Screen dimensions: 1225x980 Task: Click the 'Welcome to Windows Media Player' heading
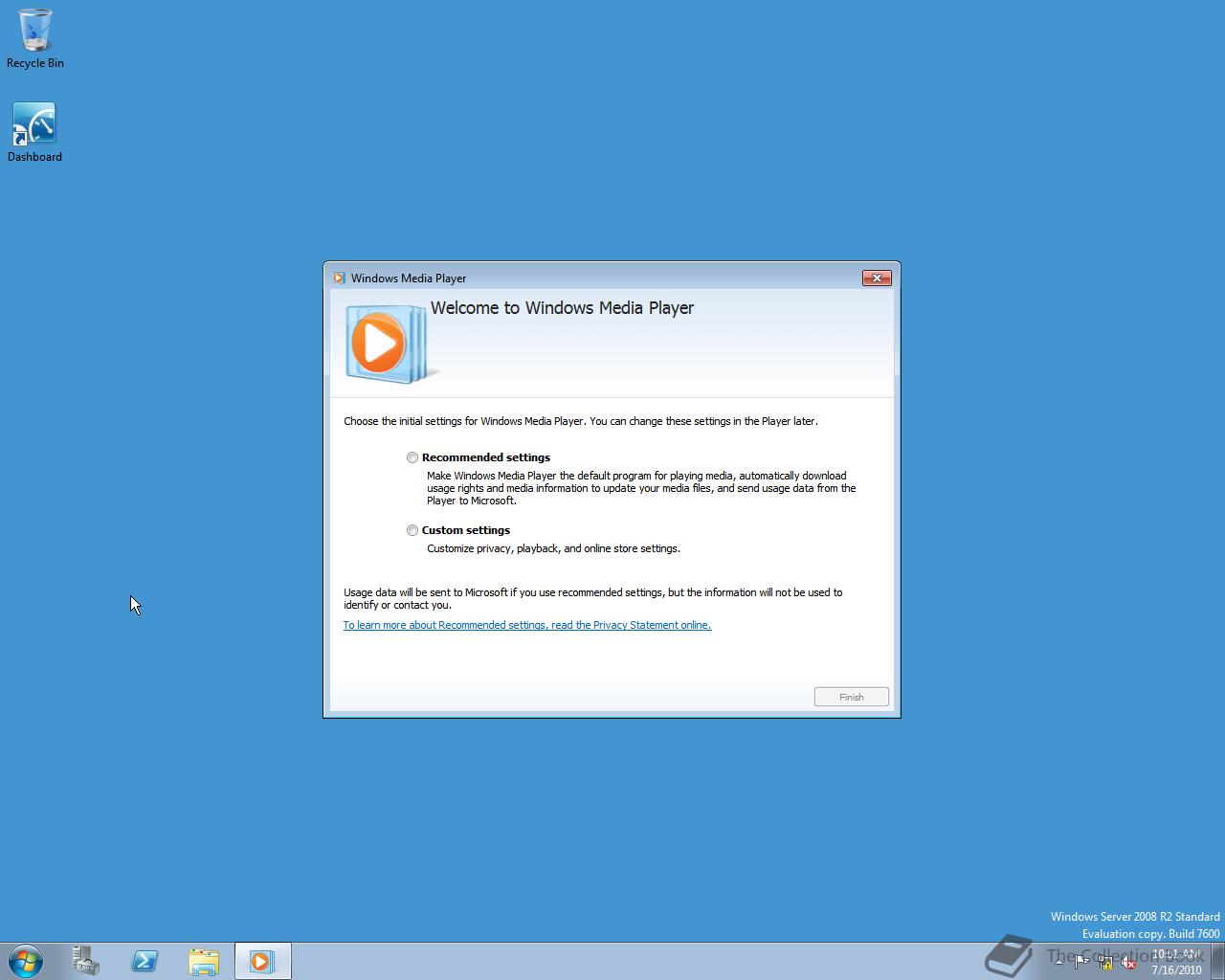tap(562, 308)
